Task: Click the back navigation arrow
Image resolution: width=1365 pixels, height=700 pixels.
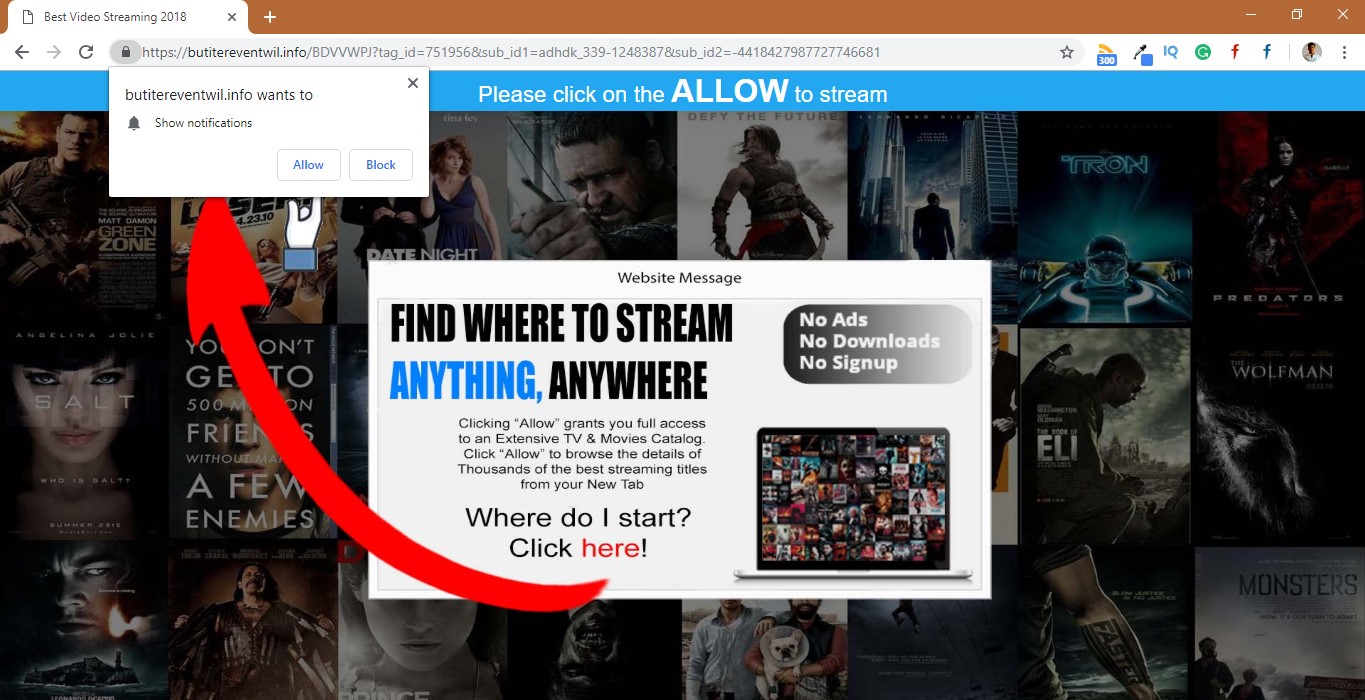Action: (21, 51)
